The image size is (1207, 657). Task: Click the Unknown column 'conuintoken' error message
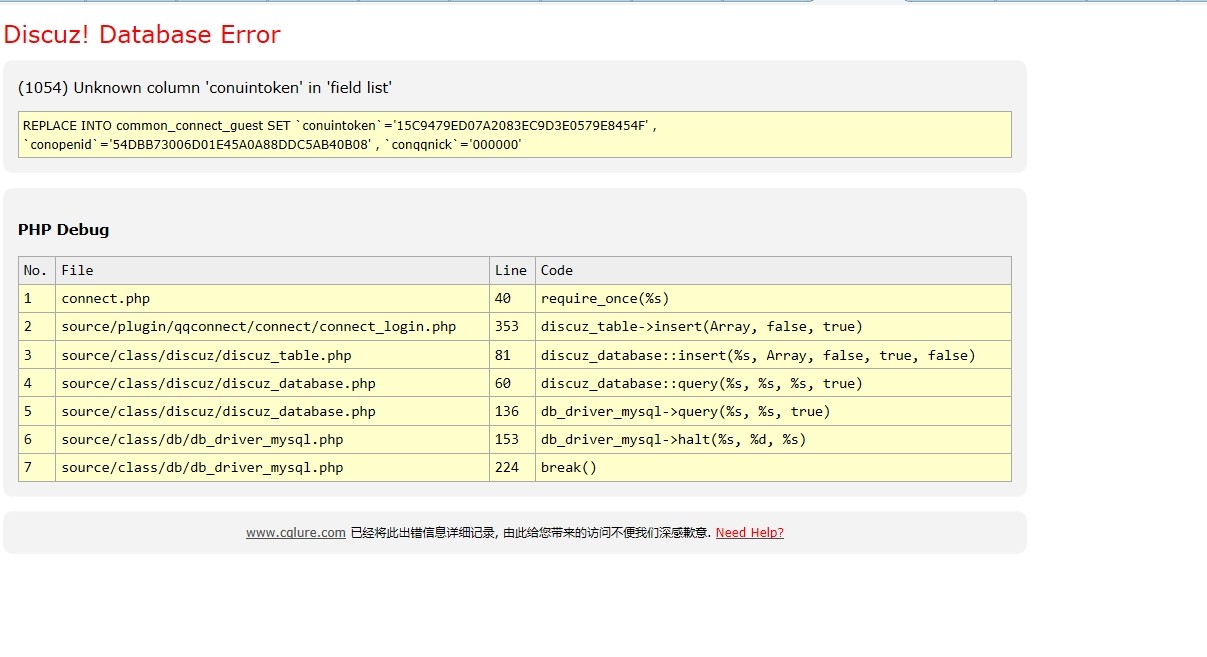pyautogui.click(x=205, y=88)
